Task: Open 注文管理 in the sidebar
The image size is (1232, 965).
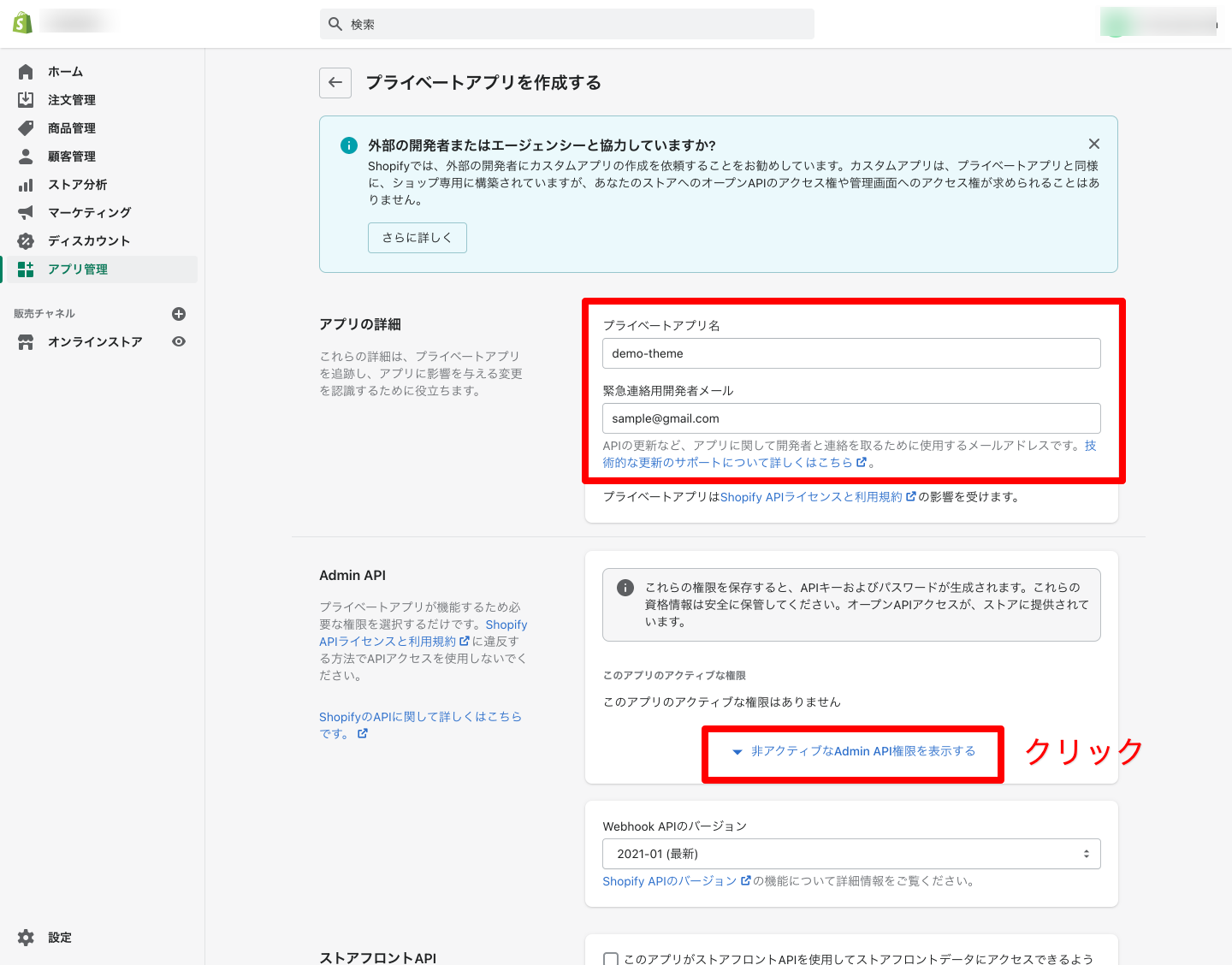Action: tap(72, 100)
